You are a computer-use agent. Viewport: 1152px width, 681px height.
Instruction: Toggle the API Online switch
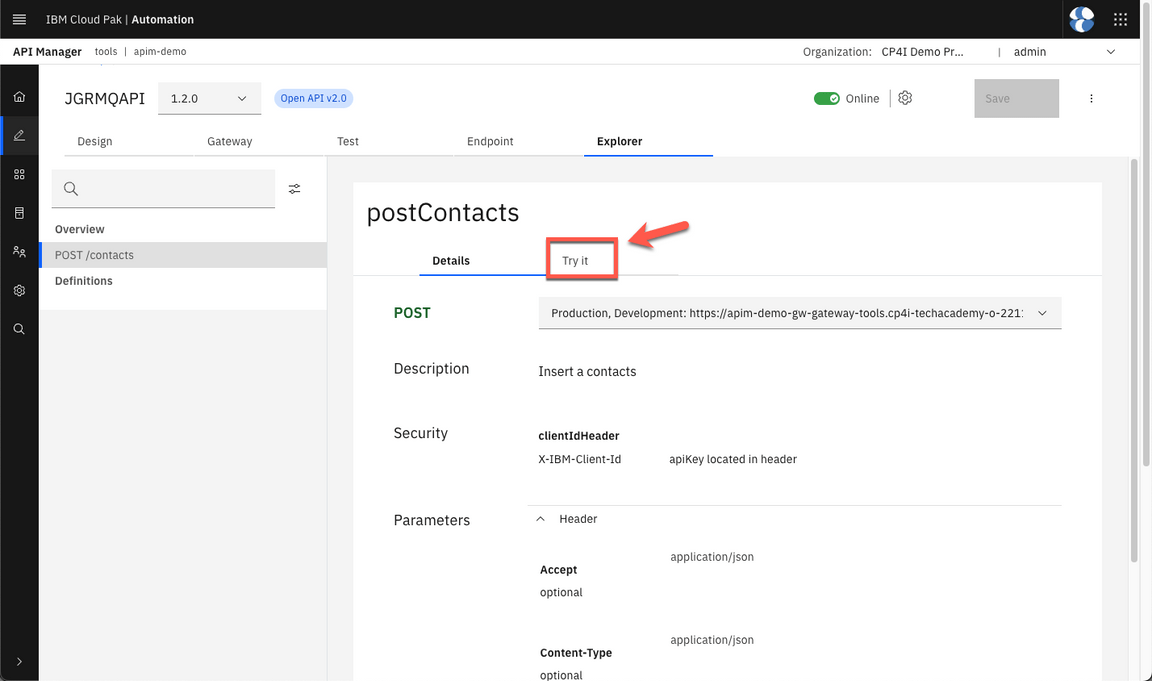pos(826,99)
